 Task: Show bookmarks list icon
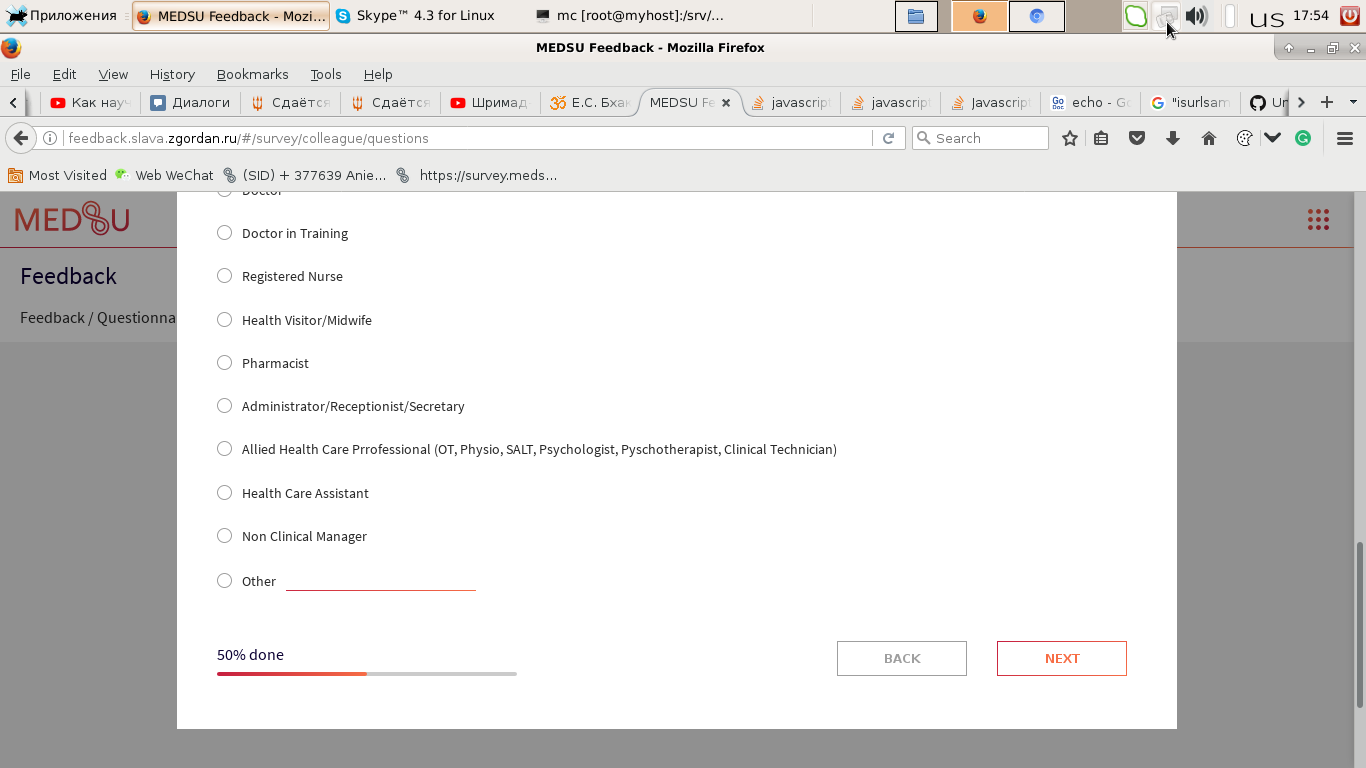click(1101, 138)
